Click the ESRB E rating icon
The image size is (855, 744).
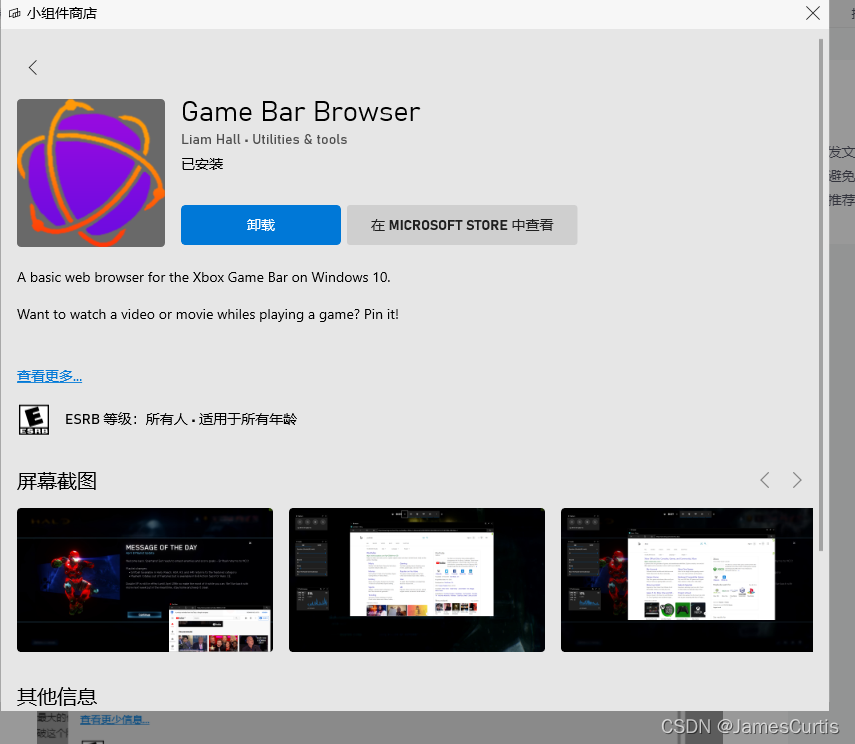(x=34, y=419)
